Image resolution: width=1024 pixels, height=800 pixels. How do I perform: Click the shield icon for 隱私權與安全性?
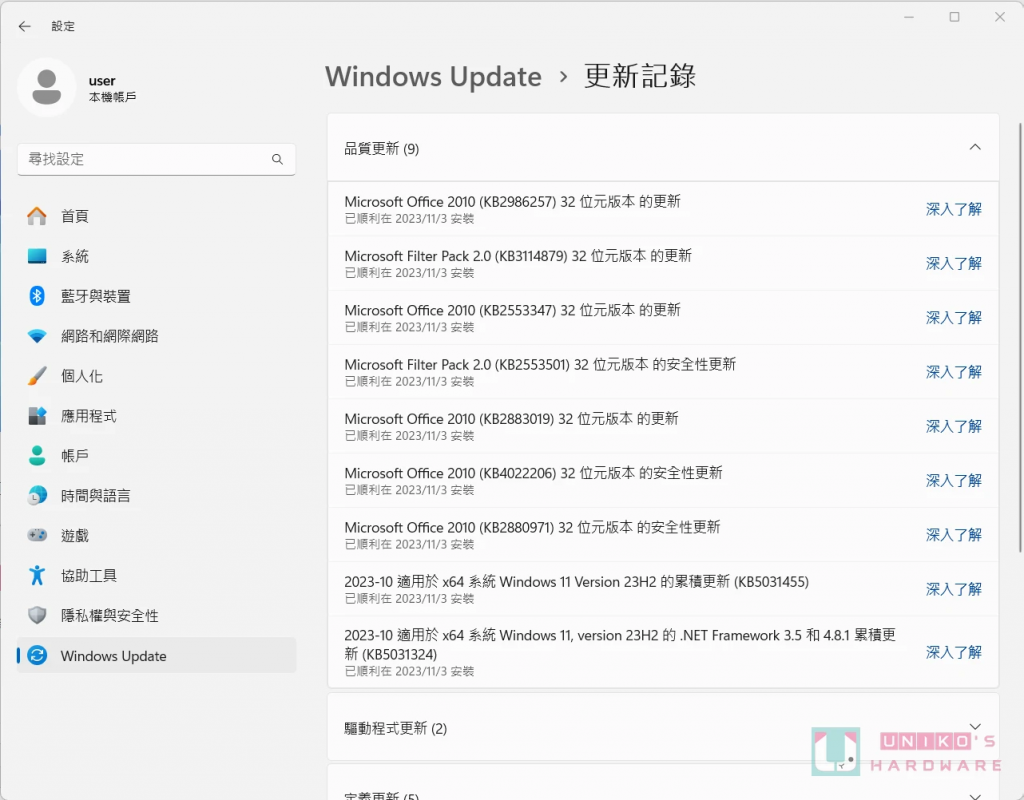click(x=37, y=615)
